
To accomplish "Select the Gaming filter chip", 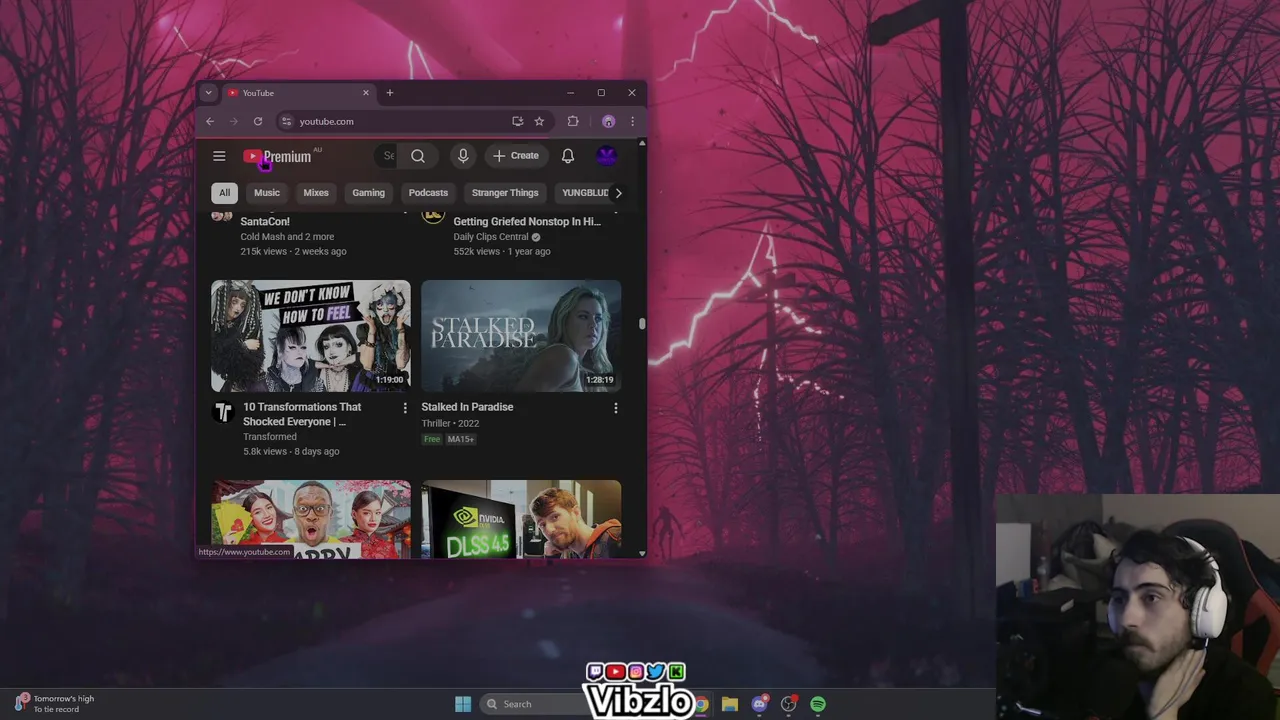I will tap(368, 193).
